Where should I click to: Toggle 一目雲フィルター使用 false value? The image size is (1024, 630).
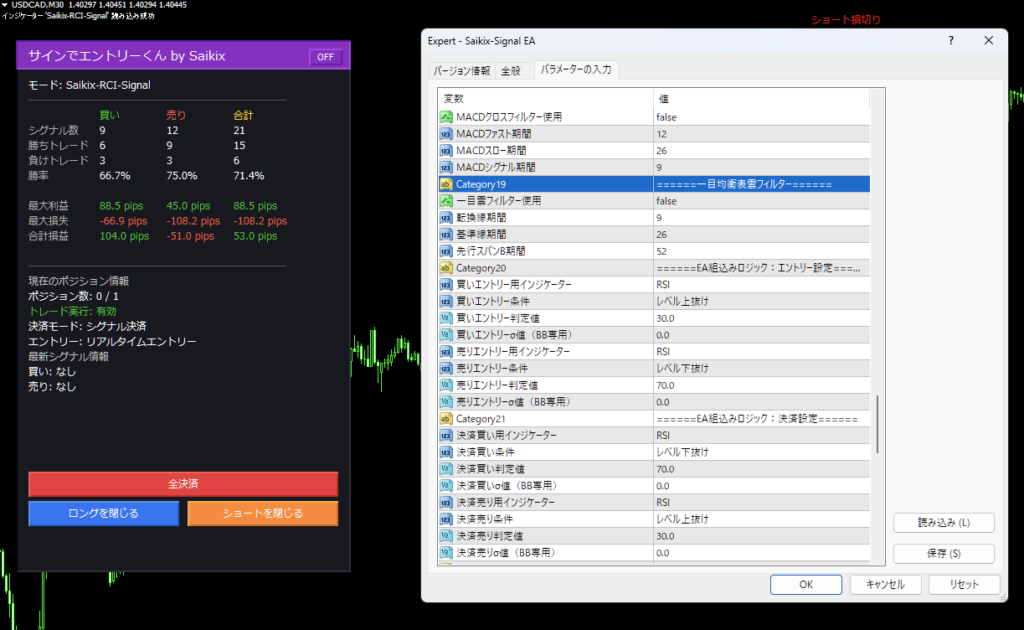coord(760,201)
